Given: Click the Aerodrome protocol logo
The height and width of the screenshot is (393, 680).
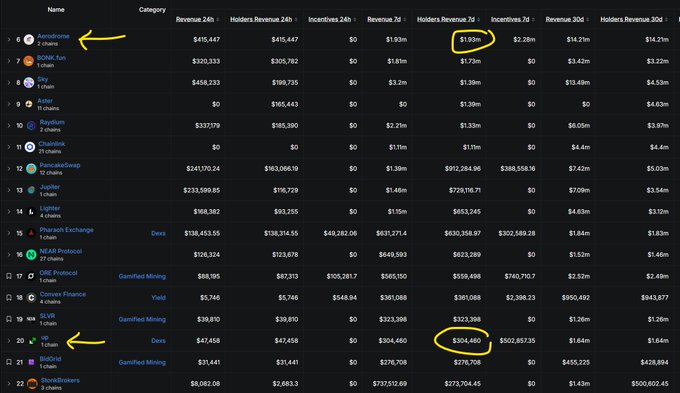Looking at the screenshot, I should tap(29, 39).
